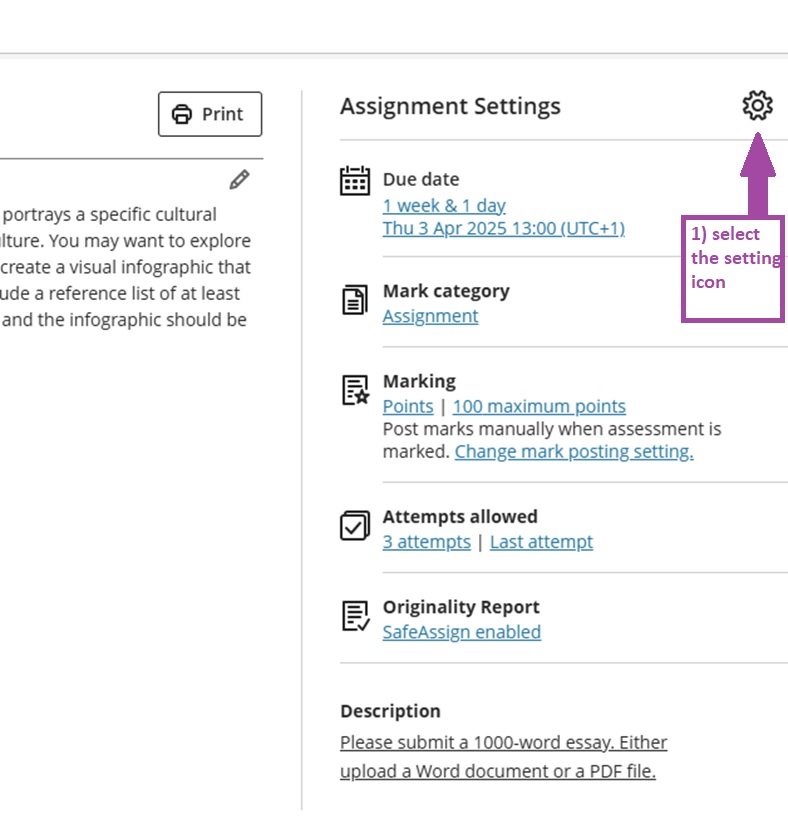Click the 'Last attempt' link
The width and height of the screenshot is (788, 826).
tap(541, 542)
